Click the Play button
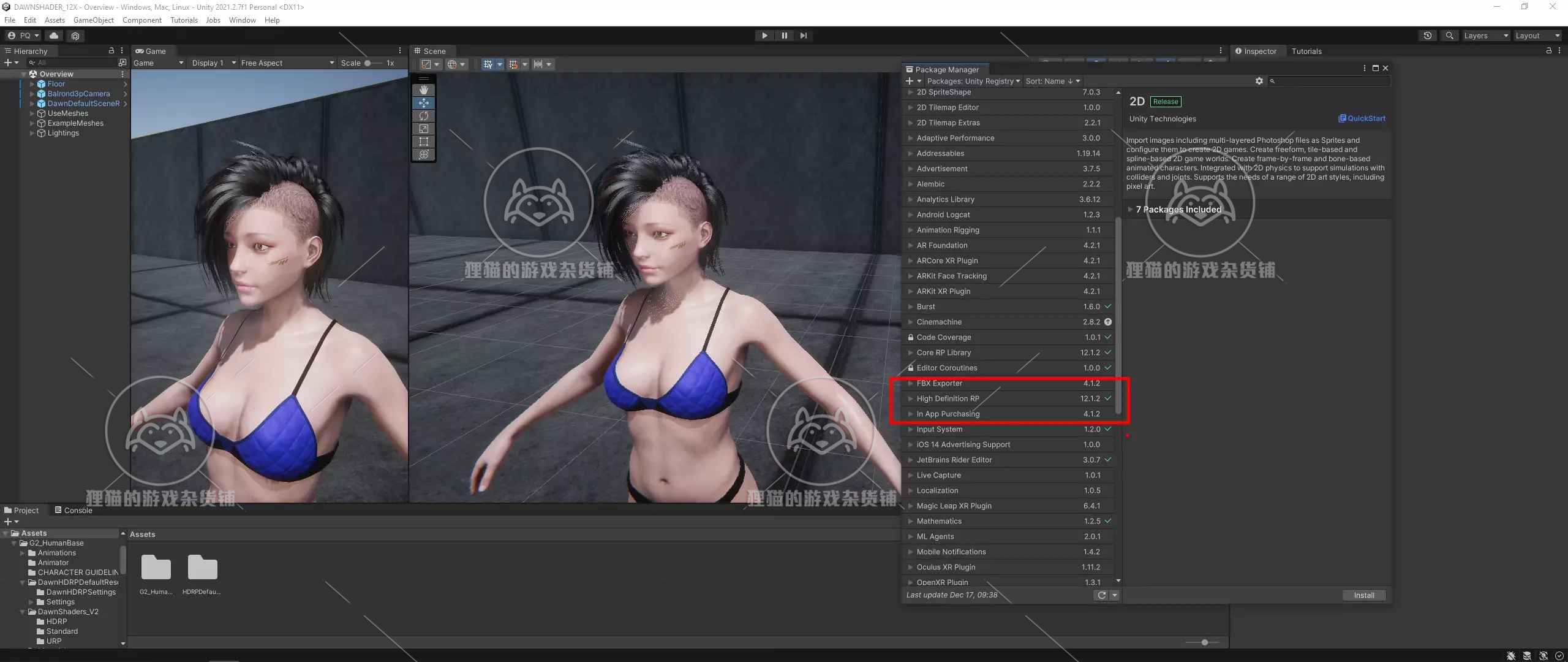Image resolution: width=1568 pixels, height=662 pixels. click(764, 36)
